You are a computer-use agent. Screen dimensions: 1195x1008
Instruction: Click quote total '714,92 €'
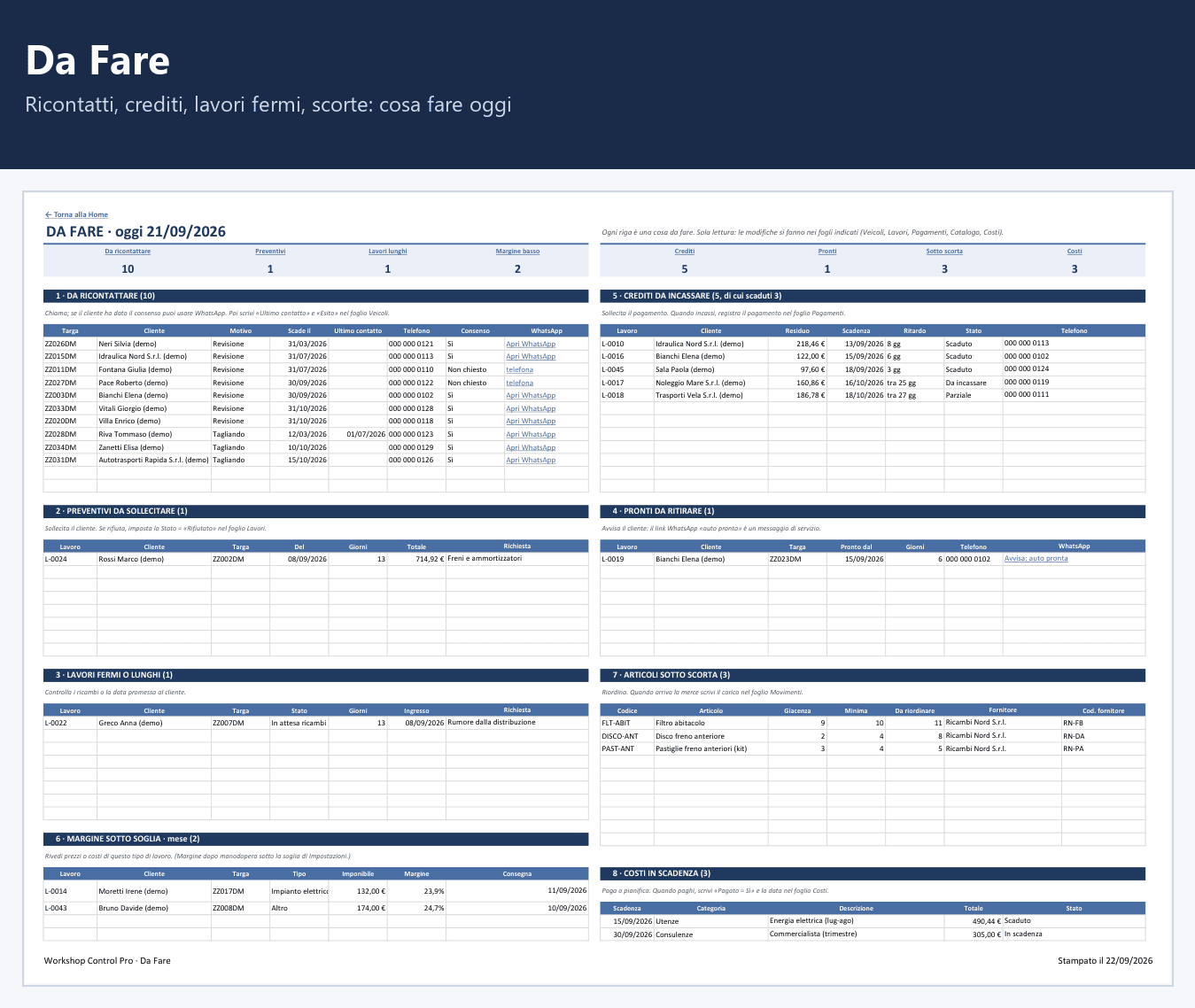[x=416, y=559]
